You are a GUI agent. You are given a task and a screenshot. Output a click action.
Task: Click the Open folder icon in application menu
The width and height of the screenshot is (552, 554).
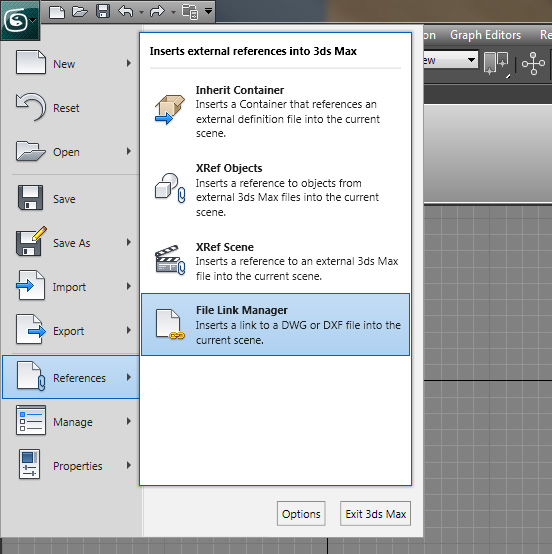click(x=31, y=151)
